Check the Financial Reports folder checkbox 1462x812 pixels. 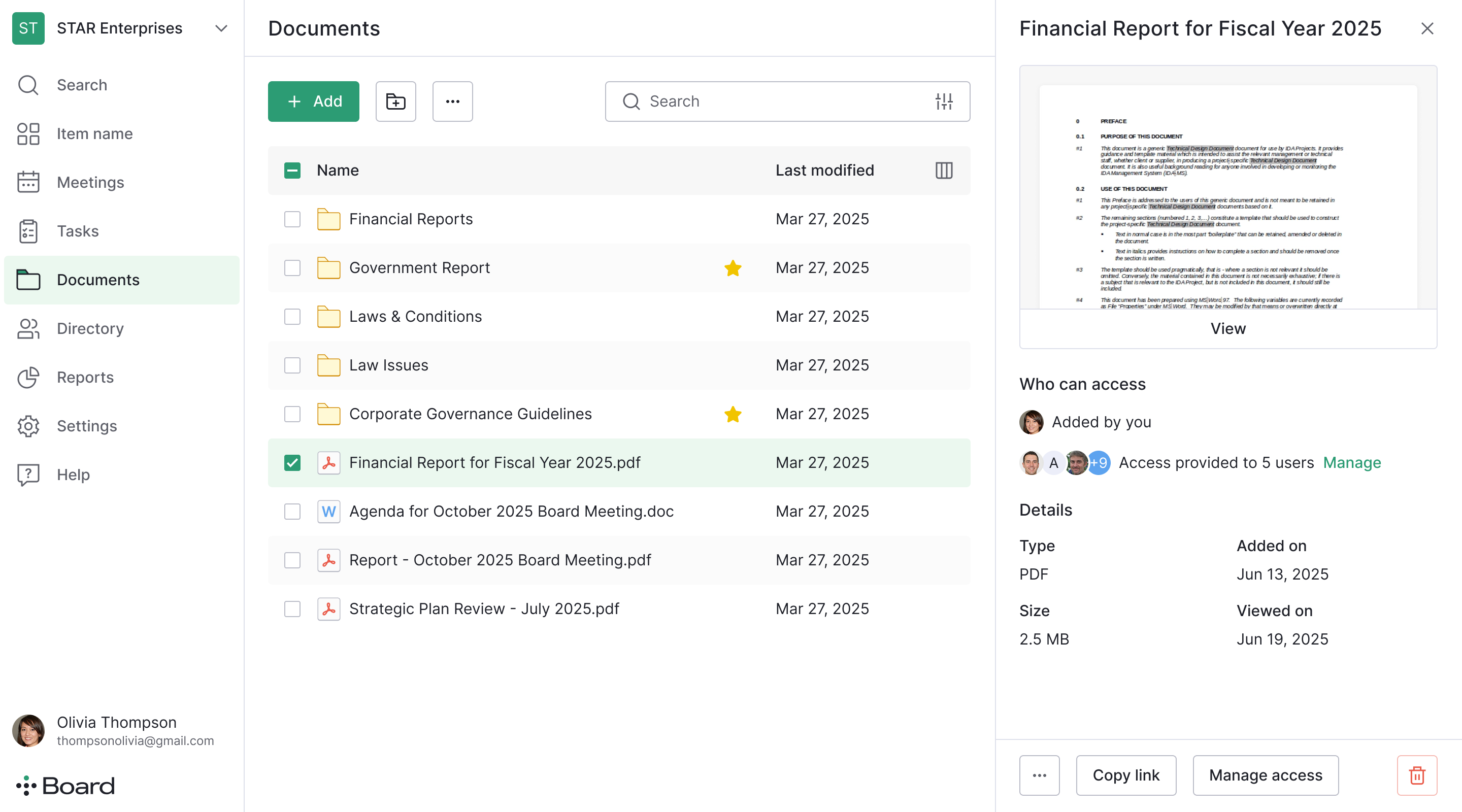292,219
